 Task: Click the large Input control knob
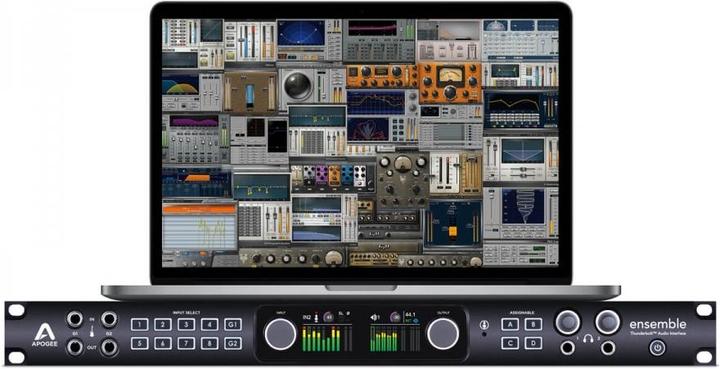[x=280, y=334]
